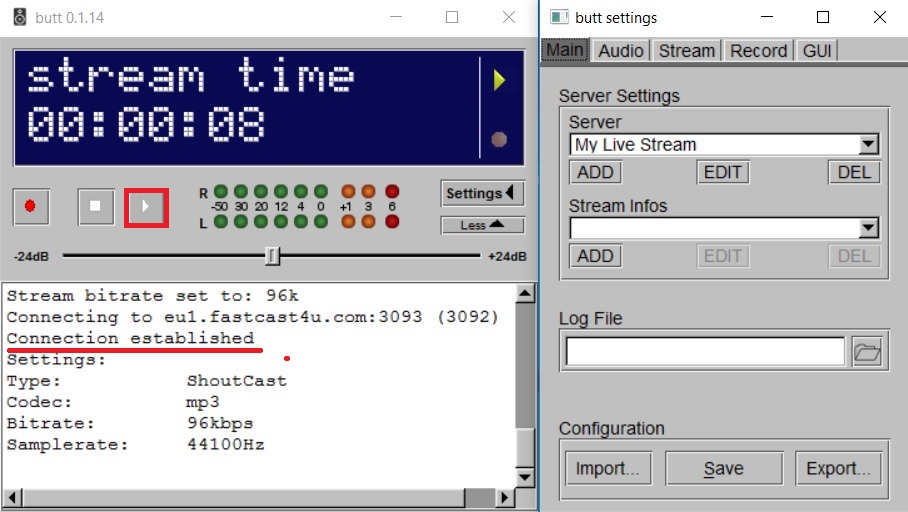Stop the stream with the square stop button
Image resolution: width=908 pixels, height=512 pixels.
(96, 207)
